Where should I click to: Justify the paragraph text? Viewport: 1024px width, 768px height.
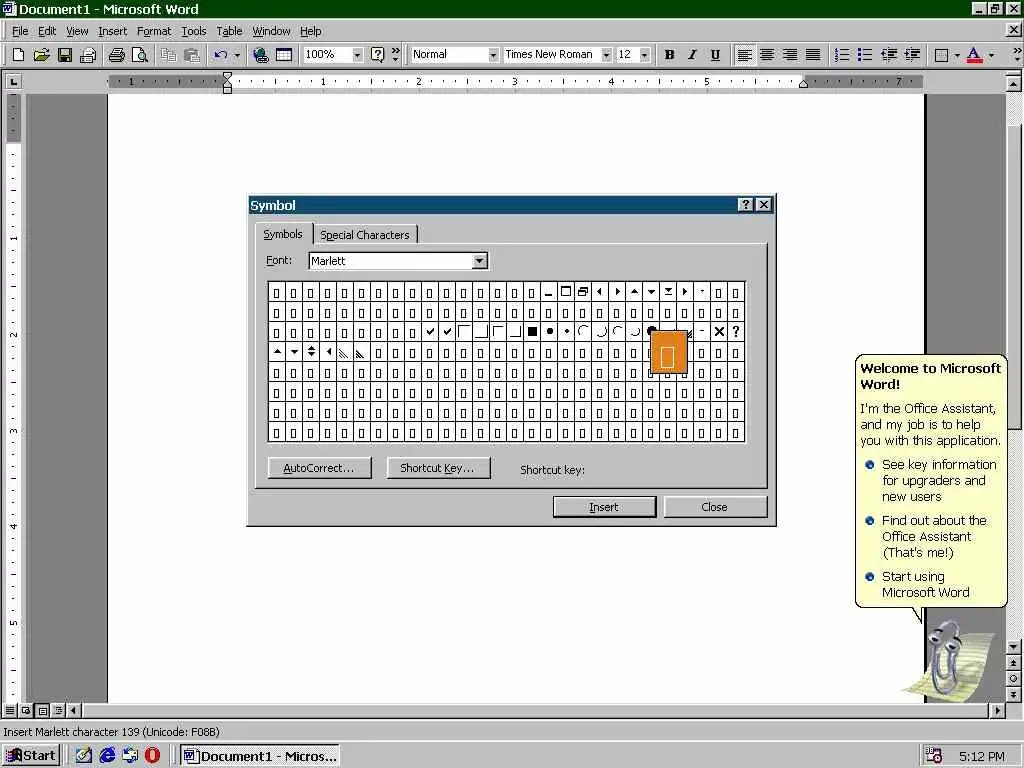point(813,55)
